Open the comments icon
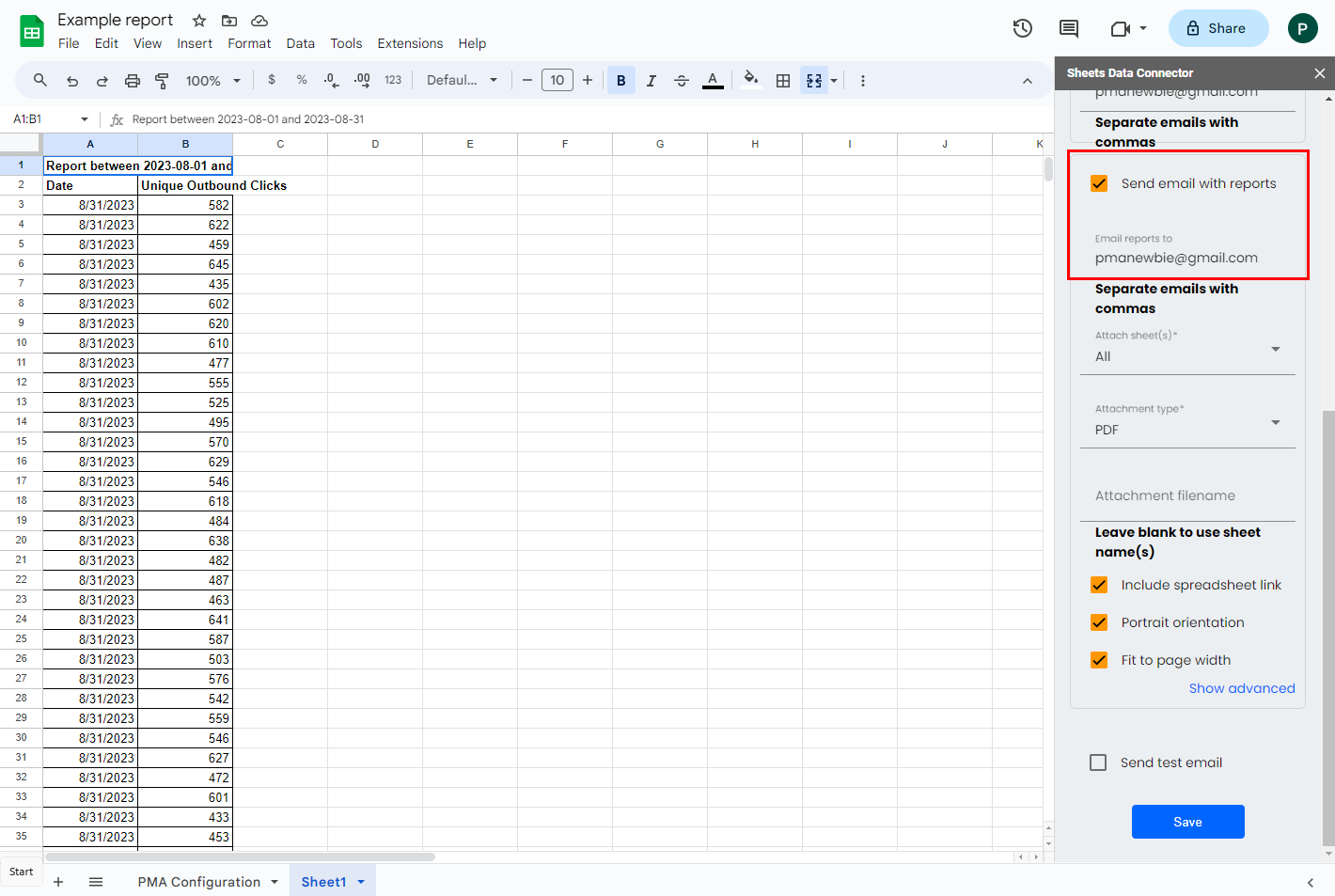 (1069, 28)
